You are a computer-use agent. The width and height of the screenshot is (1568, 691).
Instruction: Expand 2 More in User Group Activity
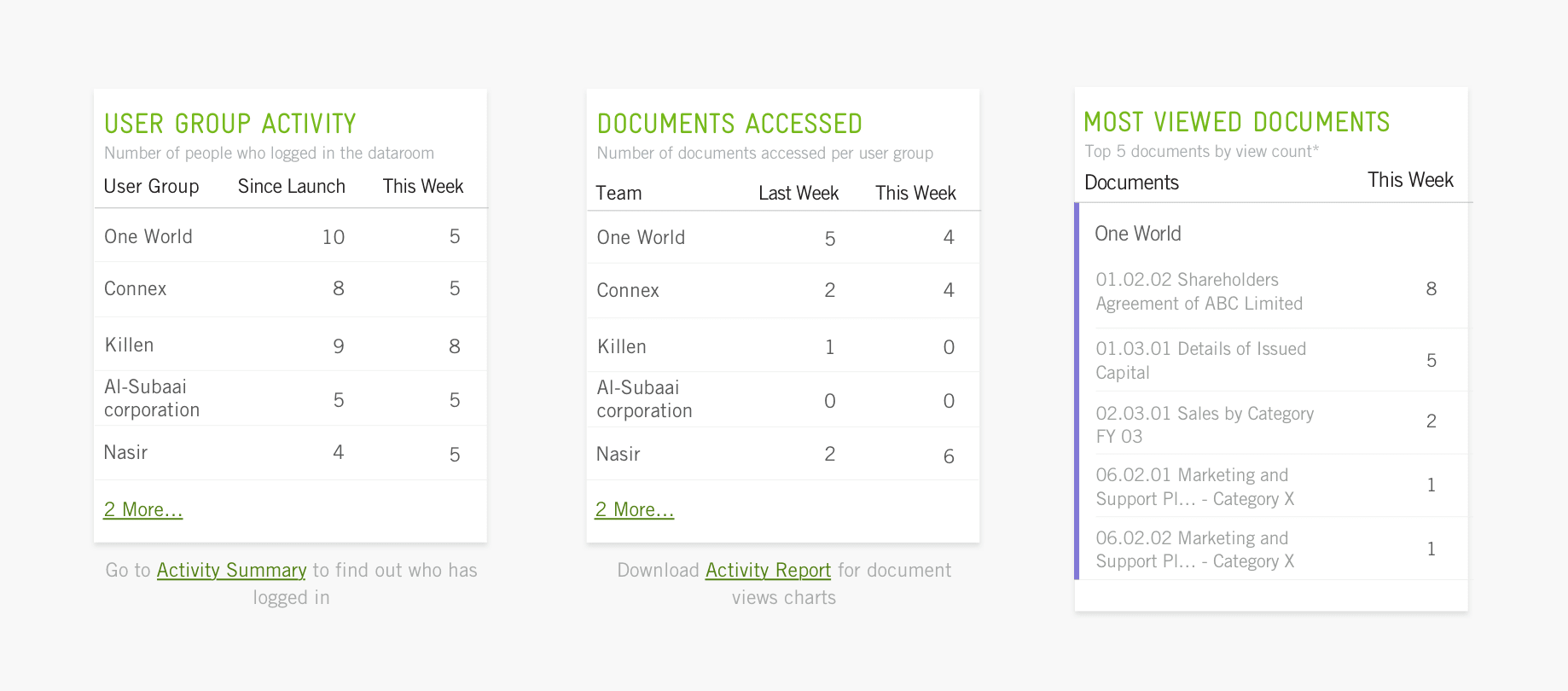(143, 509)
